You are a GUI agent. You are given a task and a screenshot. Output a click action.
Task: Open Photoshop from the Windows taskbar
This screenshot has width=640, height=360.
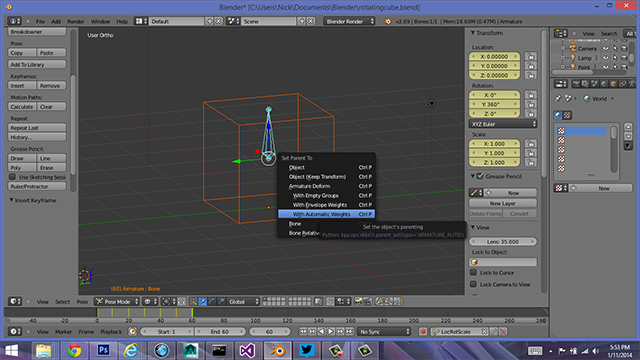pyautogui.click(x=103, y=351)
